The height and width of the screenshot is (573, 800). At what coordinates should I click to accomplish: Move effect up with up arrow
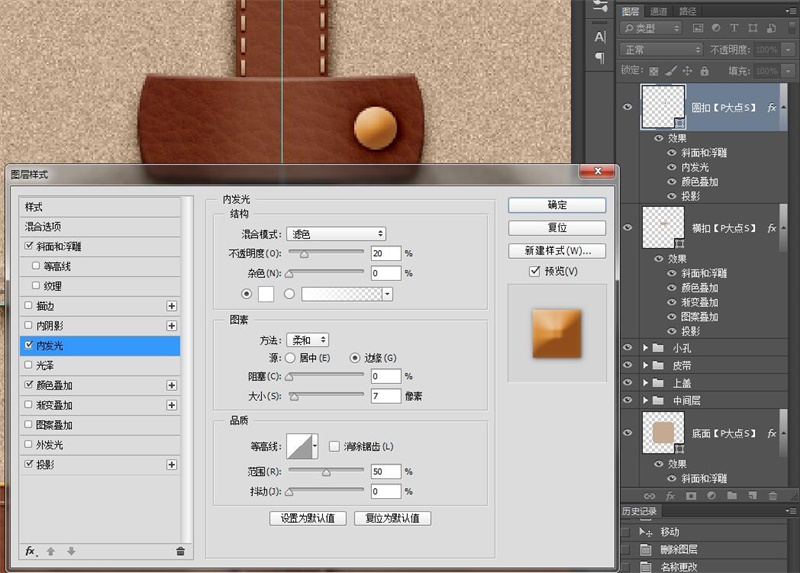pos(51,551)
